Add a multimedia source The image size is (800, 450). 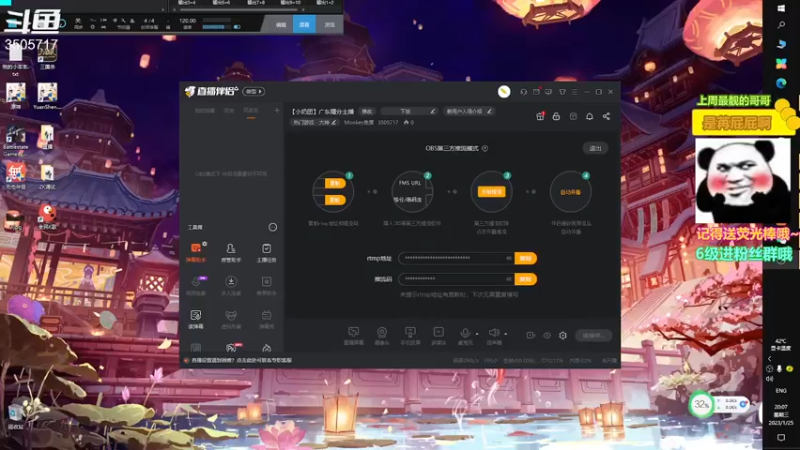(438, 336)
